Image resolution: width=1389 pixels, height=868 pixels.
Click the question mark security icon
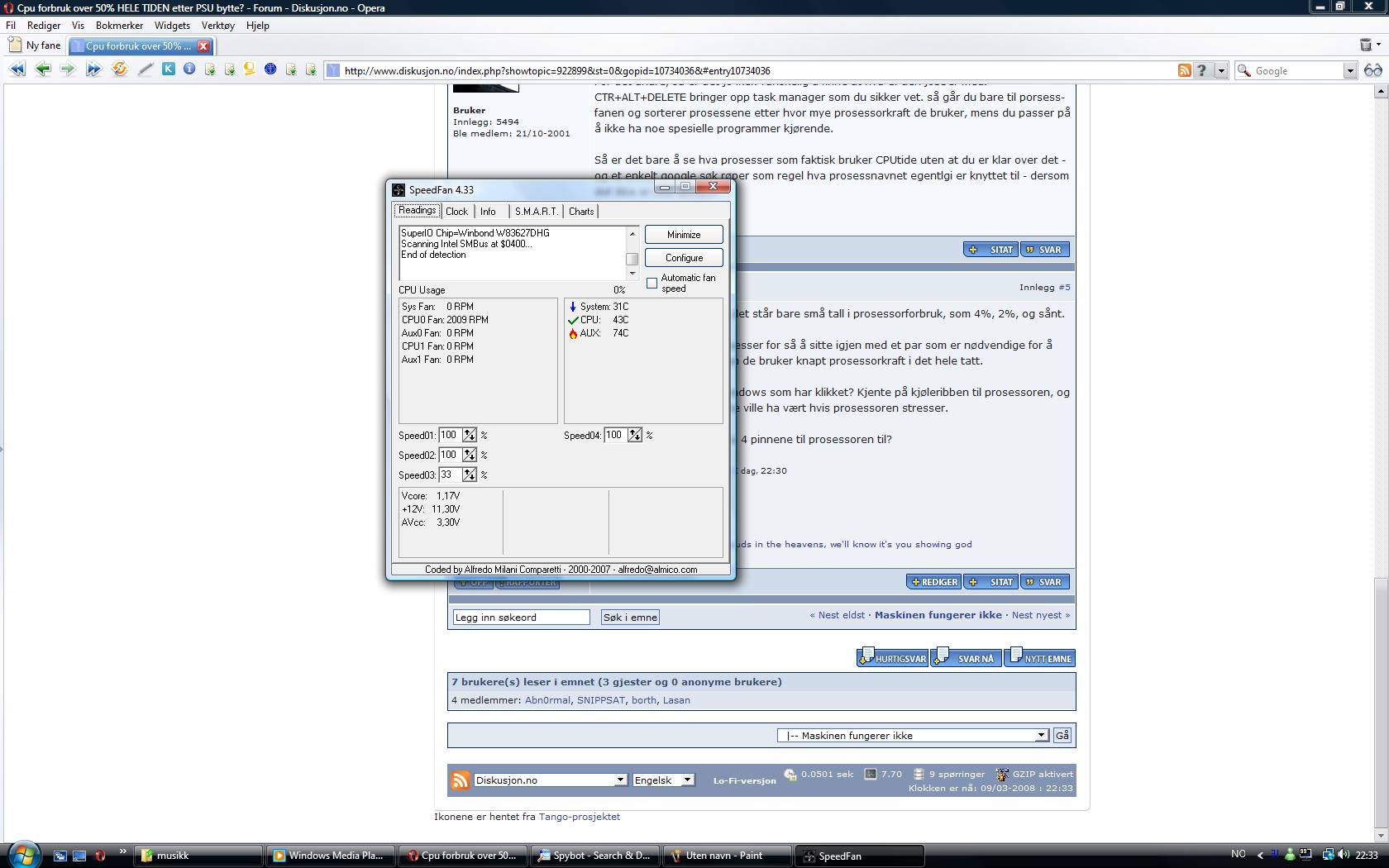1201,70
